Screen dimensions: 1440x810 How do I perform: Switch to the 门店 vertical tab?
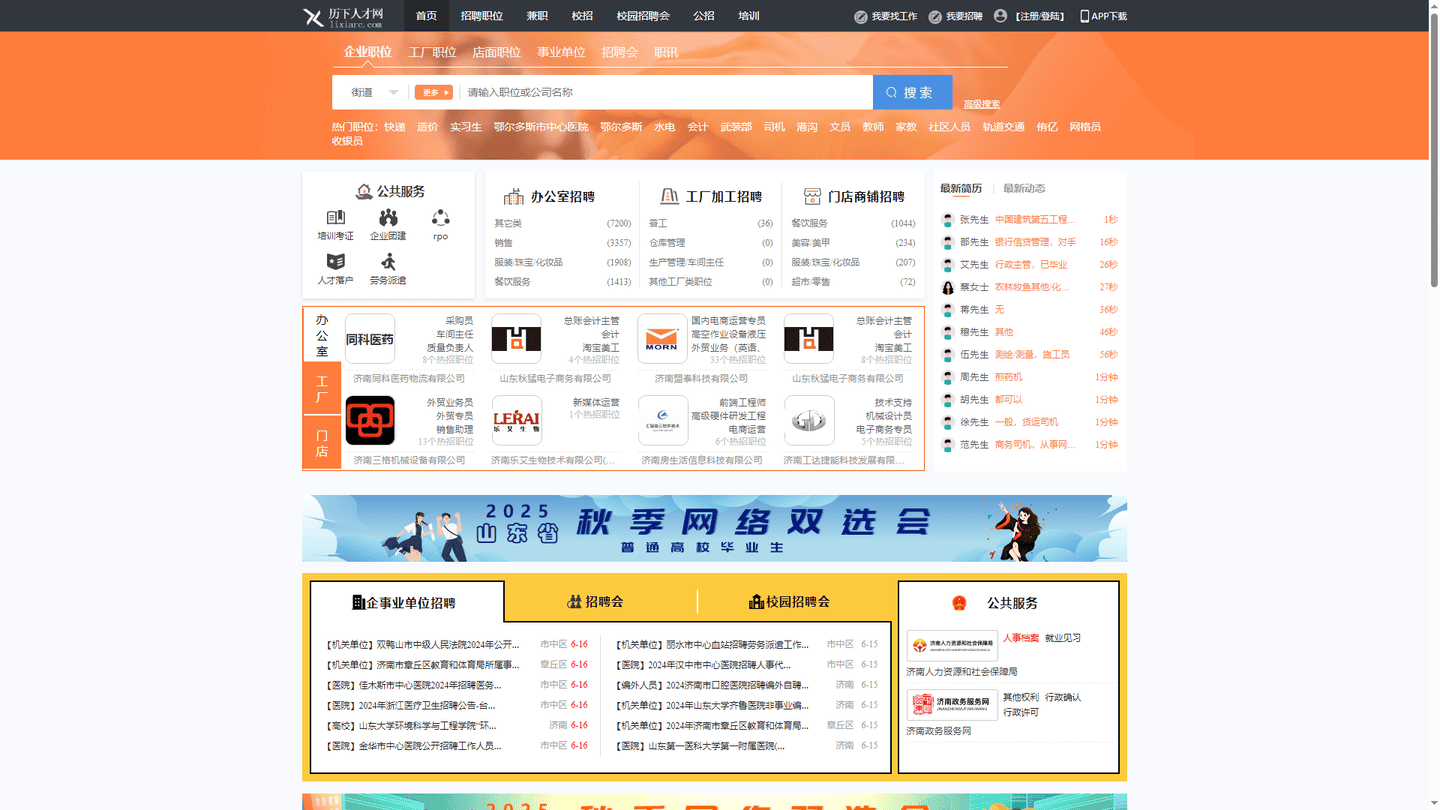pos(322,443)
